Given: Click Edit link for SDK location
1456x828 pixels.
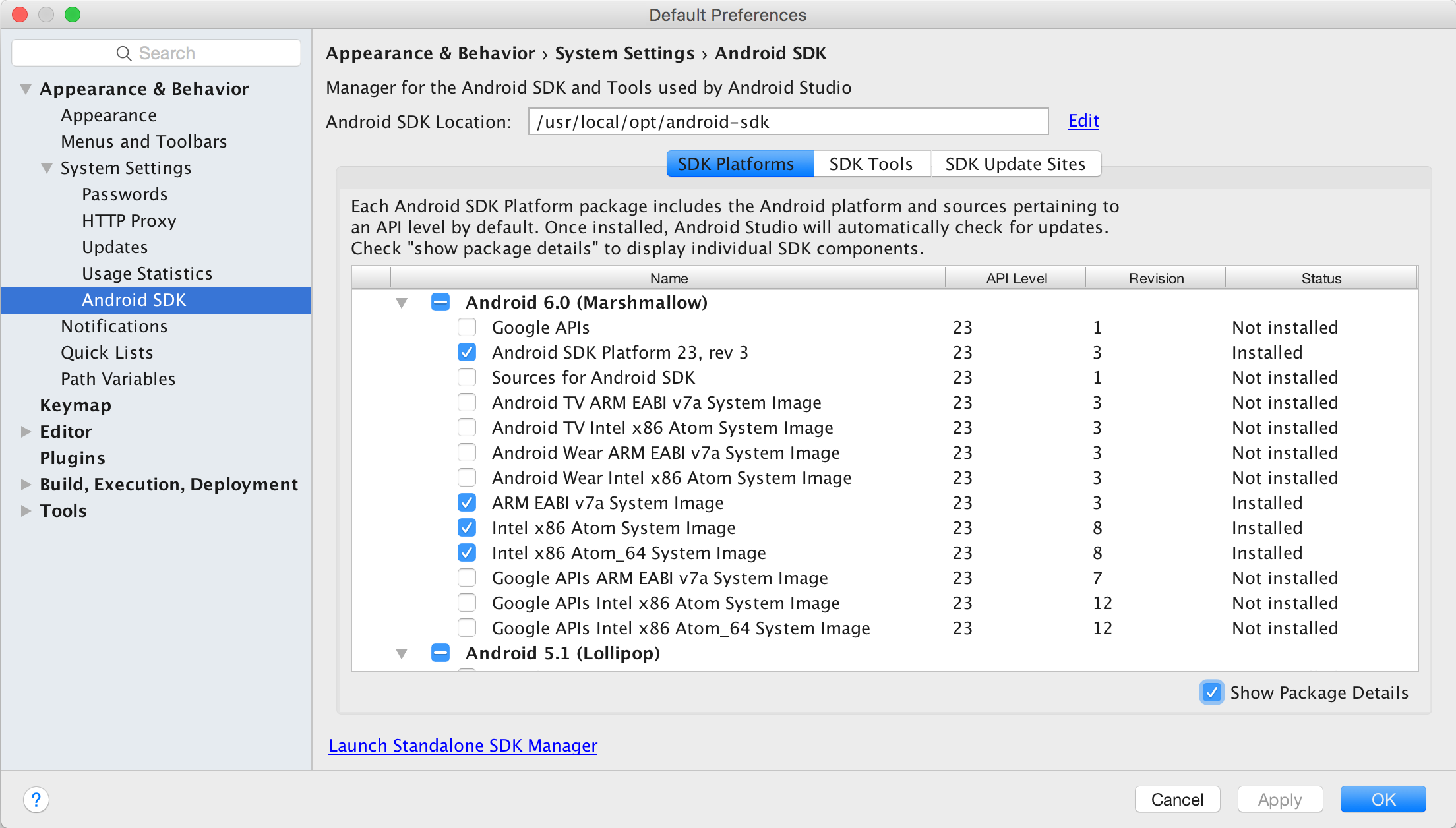Looking at the screenshot, I should point(1083,121).
